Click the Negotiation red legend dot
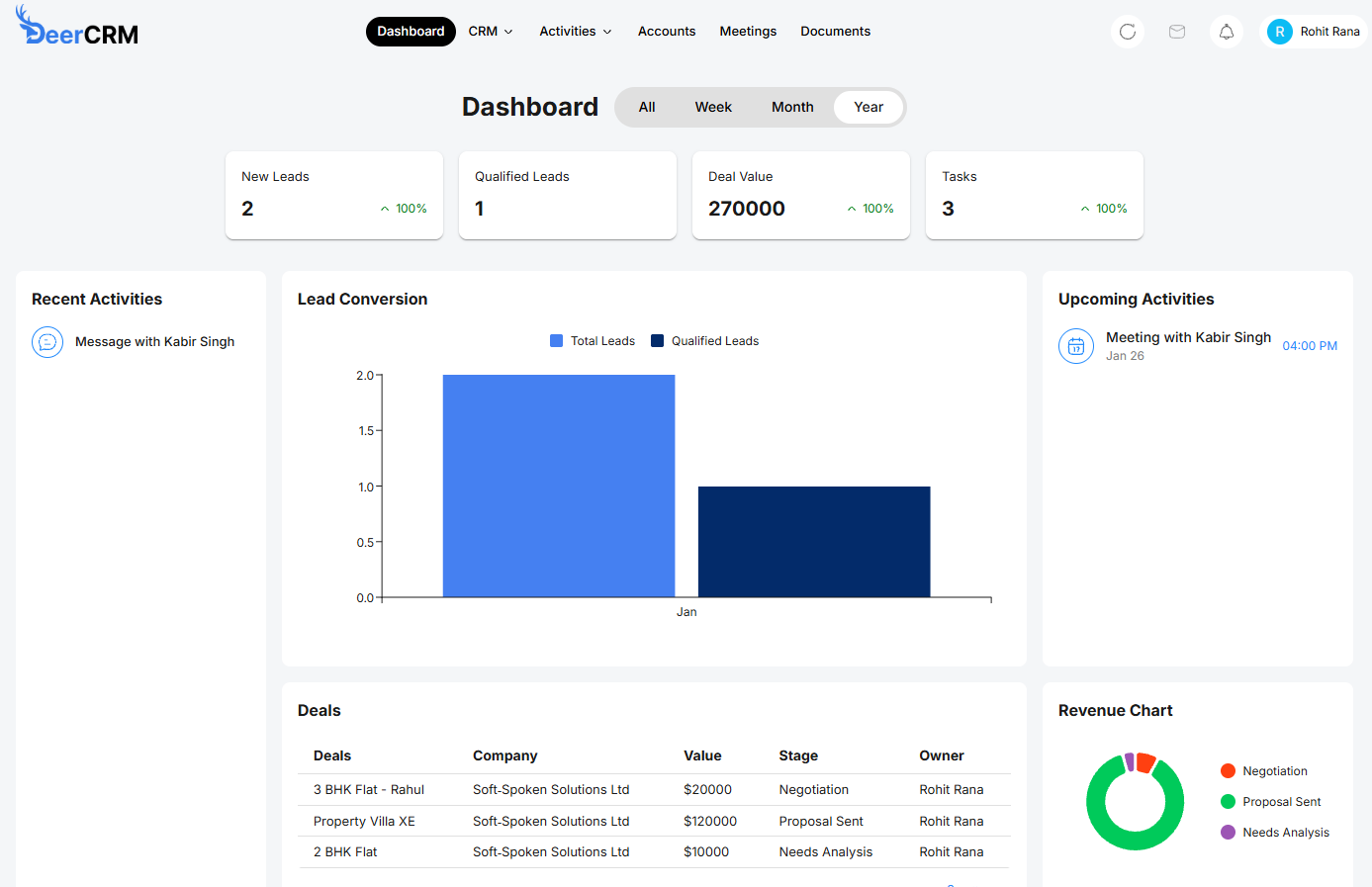This screenshot has width=1372, height=887. tap(1228, 770)
